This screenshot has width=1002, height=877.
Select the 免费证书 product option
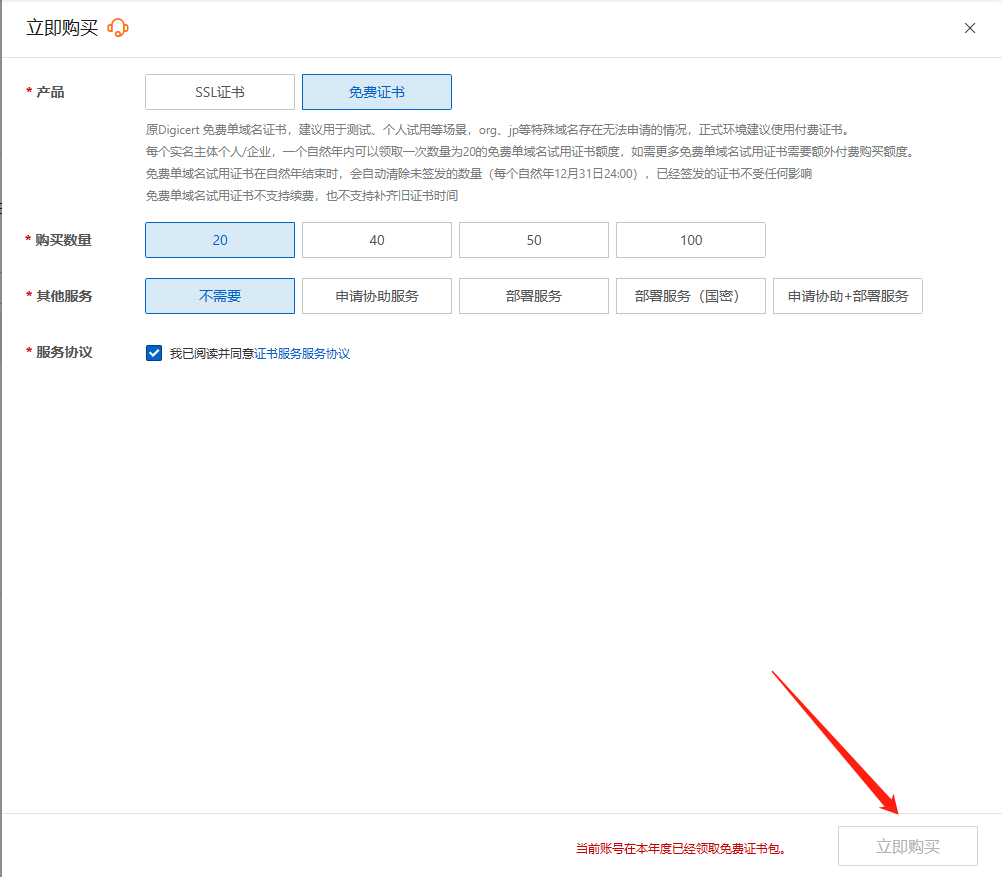click(x=377, y=92)
